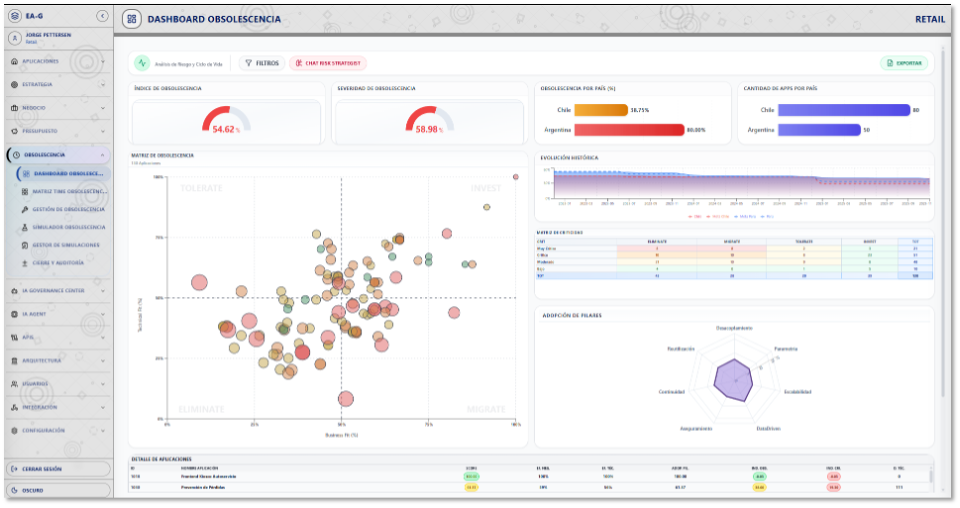Export the dashboard with Exportar button
Screen dimensions: 960x508
coord(904,63)
